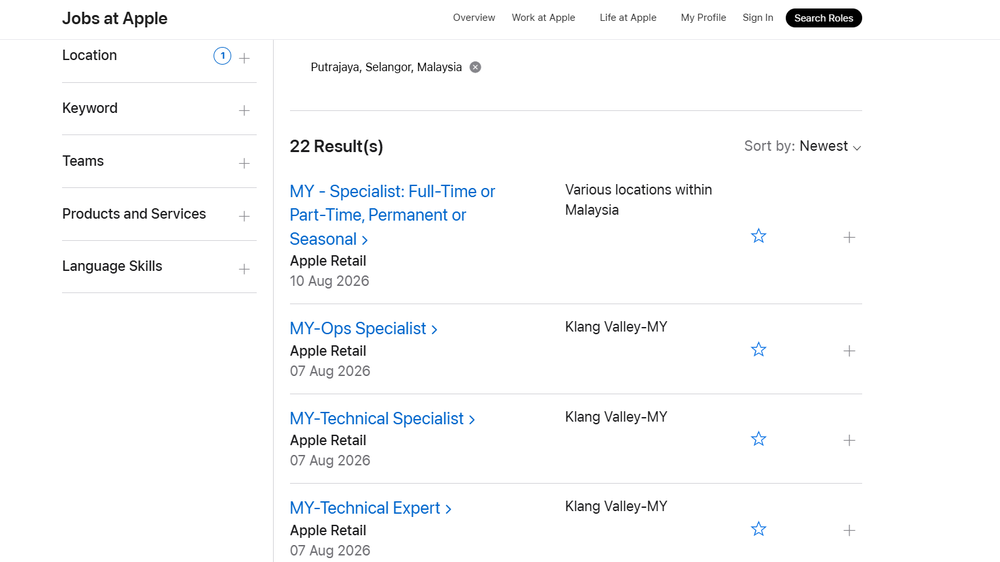Open the MY-Technical Expert job posting

(x=371, y=508)
